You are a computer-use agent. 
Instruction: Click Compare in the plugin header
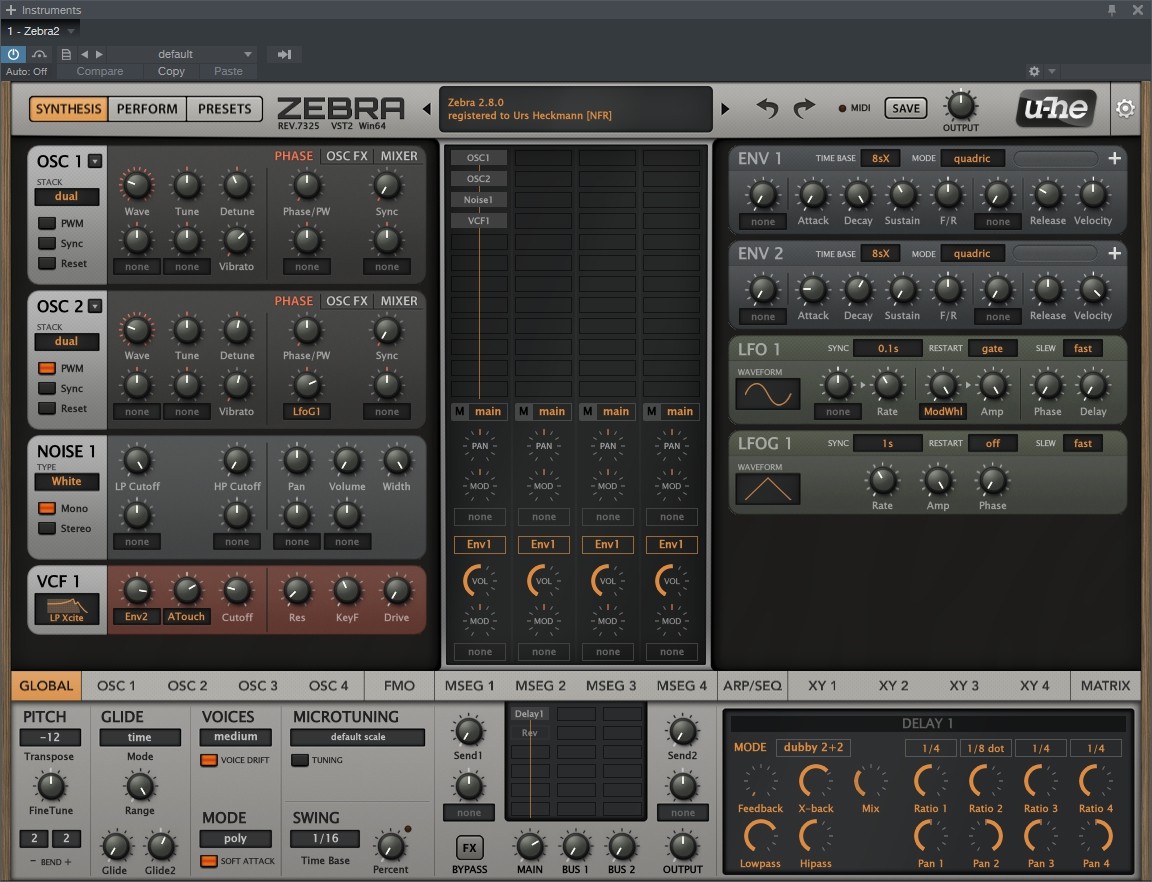click(100, 71)
